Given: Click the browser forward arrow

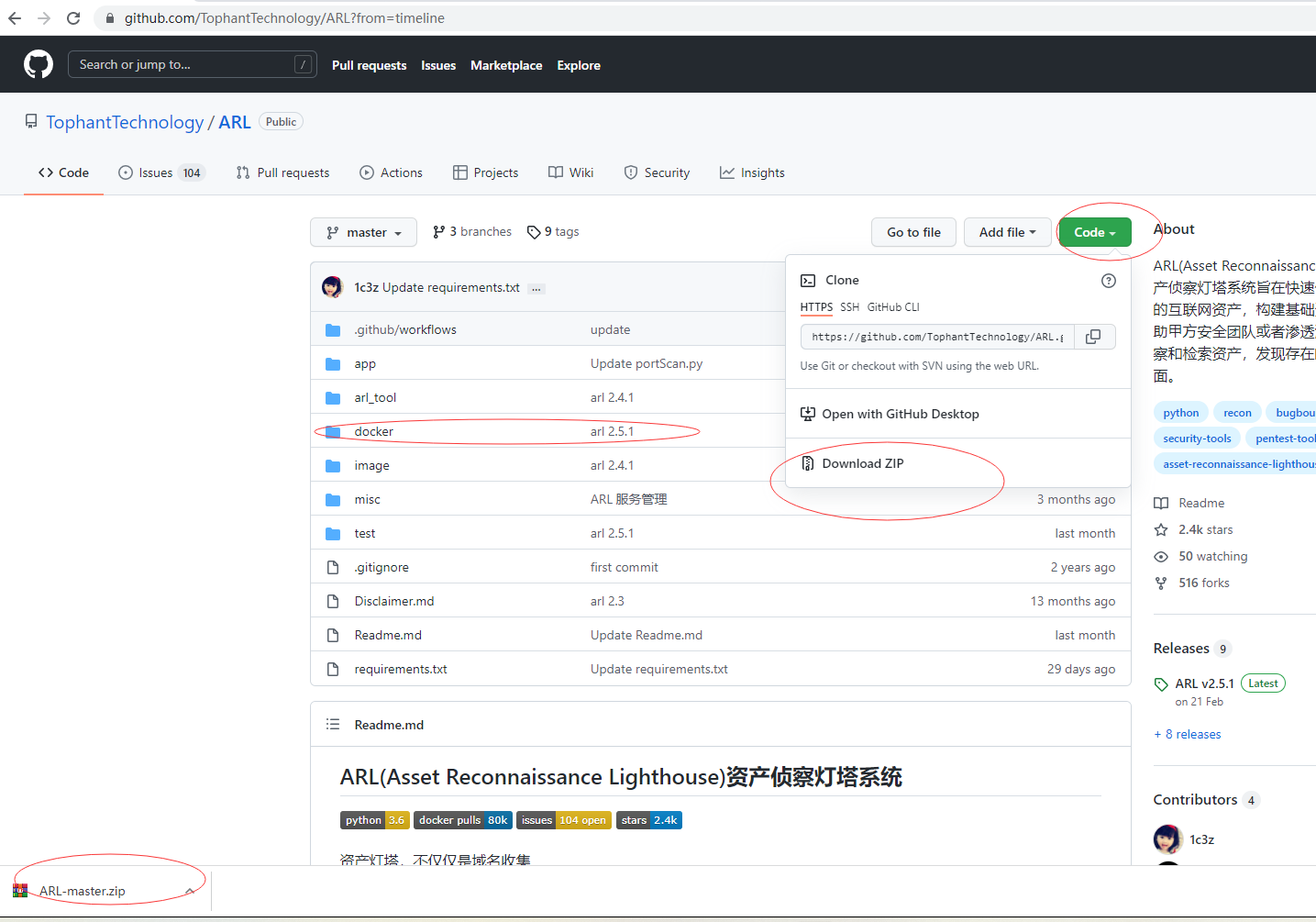Looking at the screenshot, I should click(44, 18).
